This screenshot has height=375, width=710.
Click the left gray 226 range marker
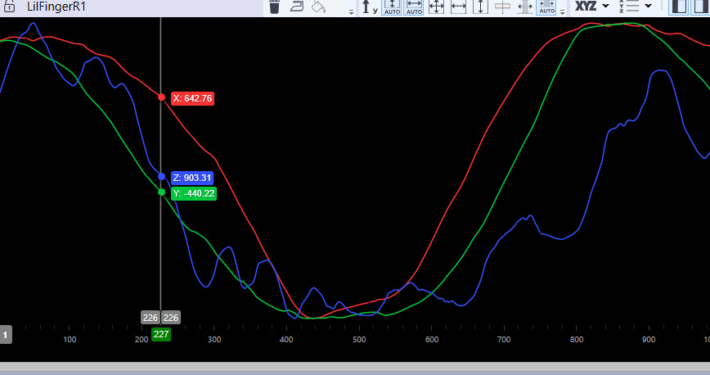pyautogui.click(x=150, y=317)
